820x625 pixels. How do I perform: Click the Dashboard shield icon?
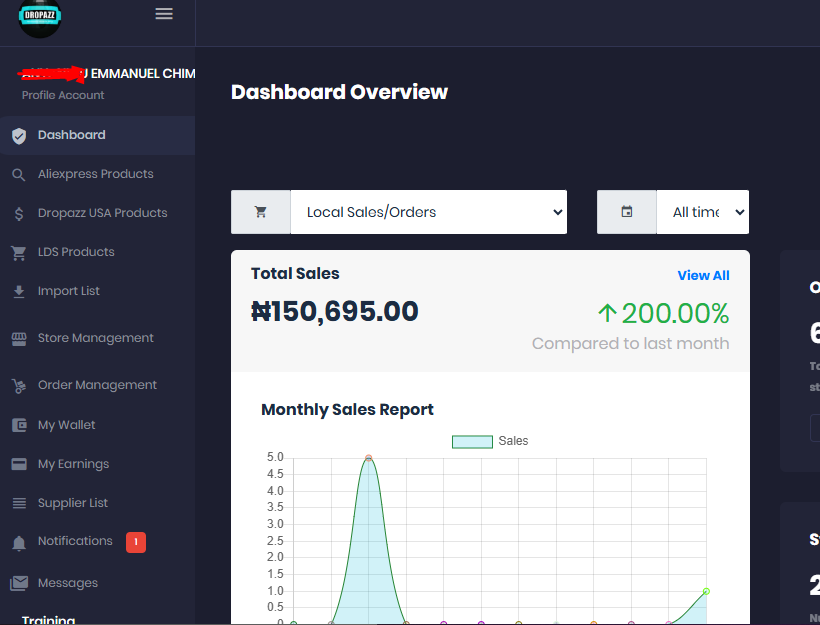click(18, 136)
